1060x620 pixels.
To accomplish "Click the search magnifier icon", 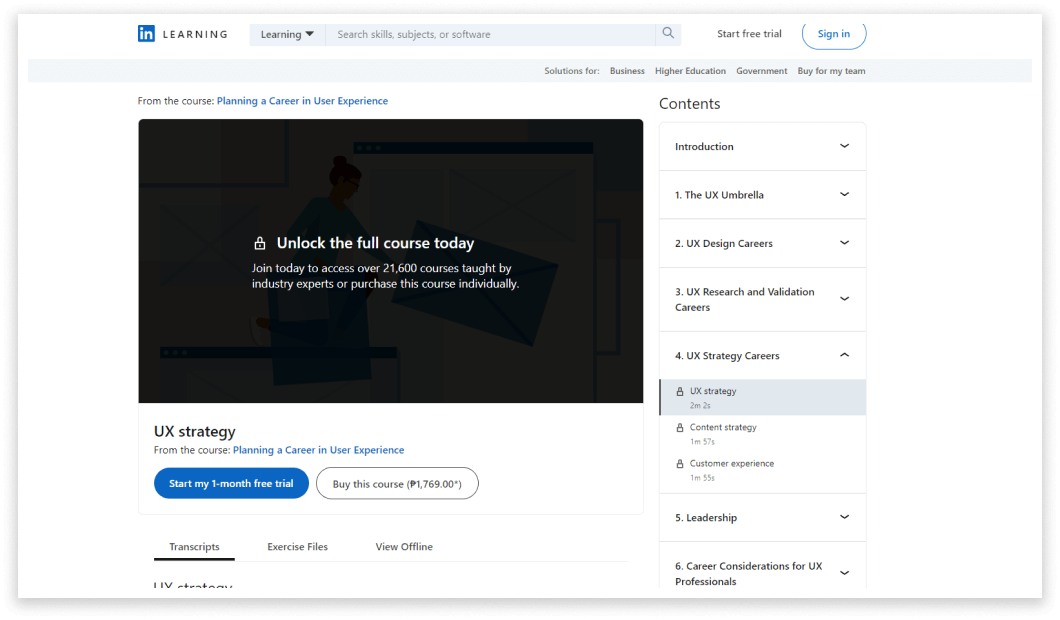I will pos(668,33).
